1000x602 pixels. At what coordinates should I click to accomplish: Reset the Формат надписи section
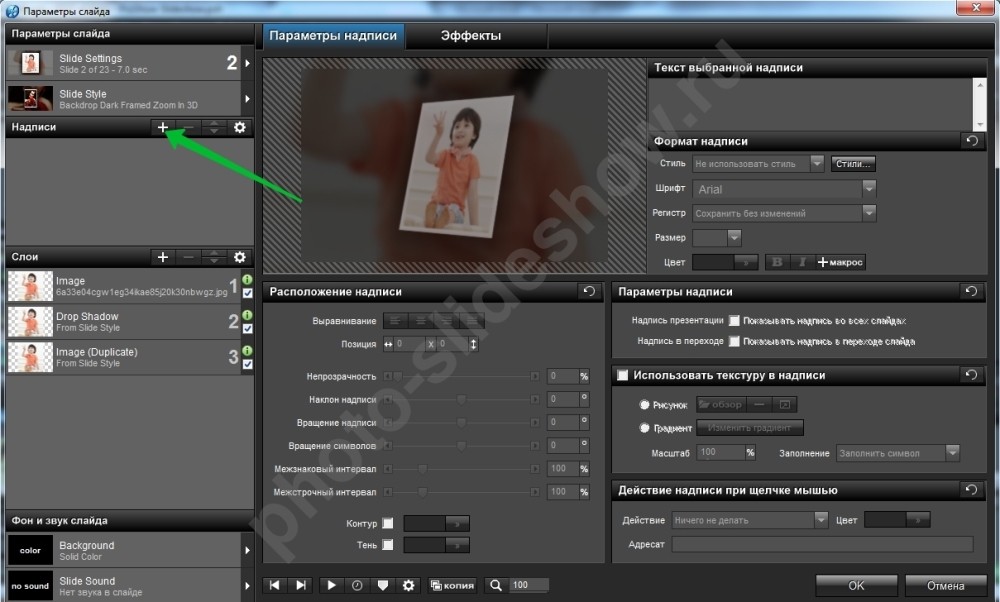click(972, 141)
